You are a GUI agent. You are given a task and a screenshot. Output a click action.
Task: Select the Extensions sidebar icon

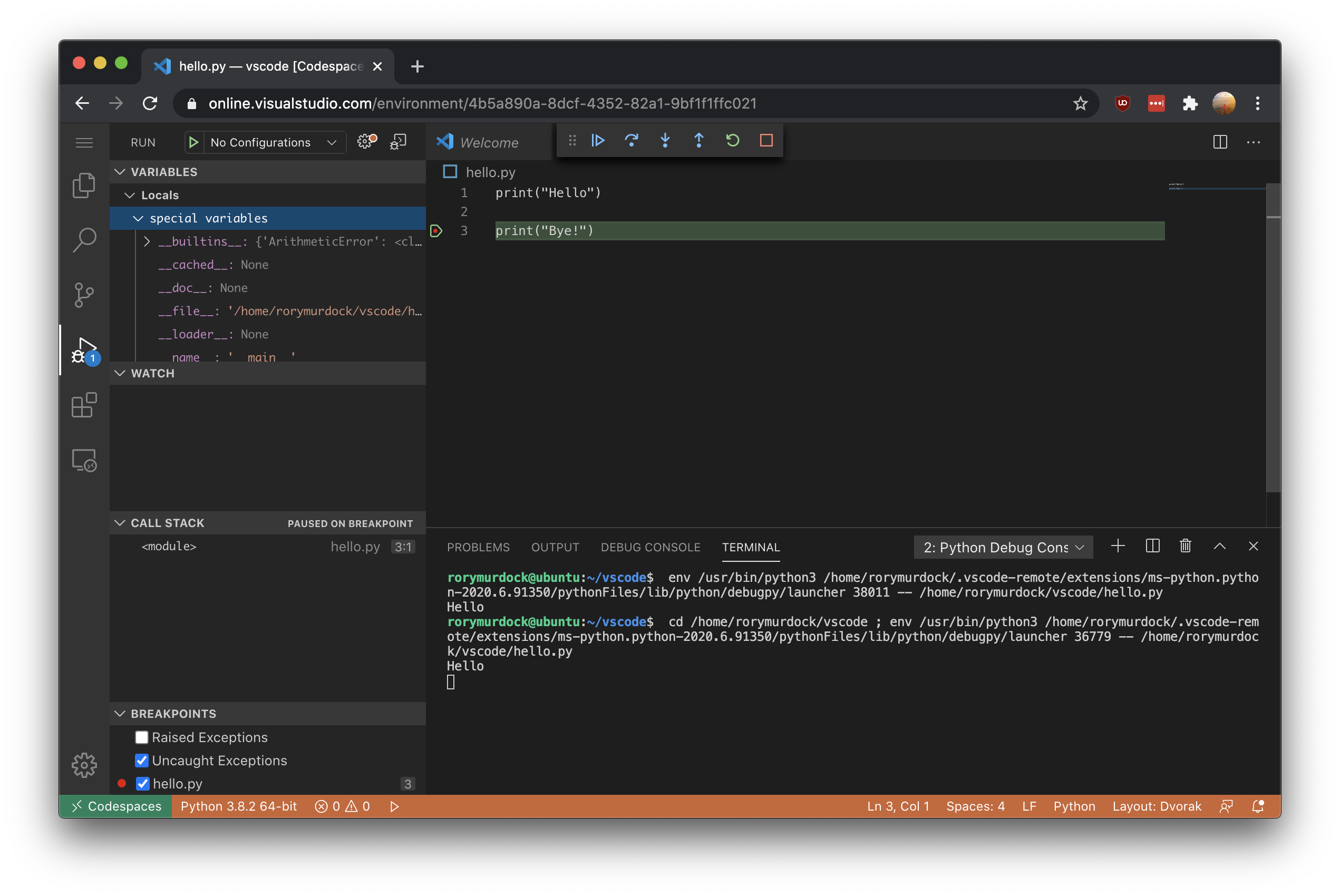coord(84,408)
